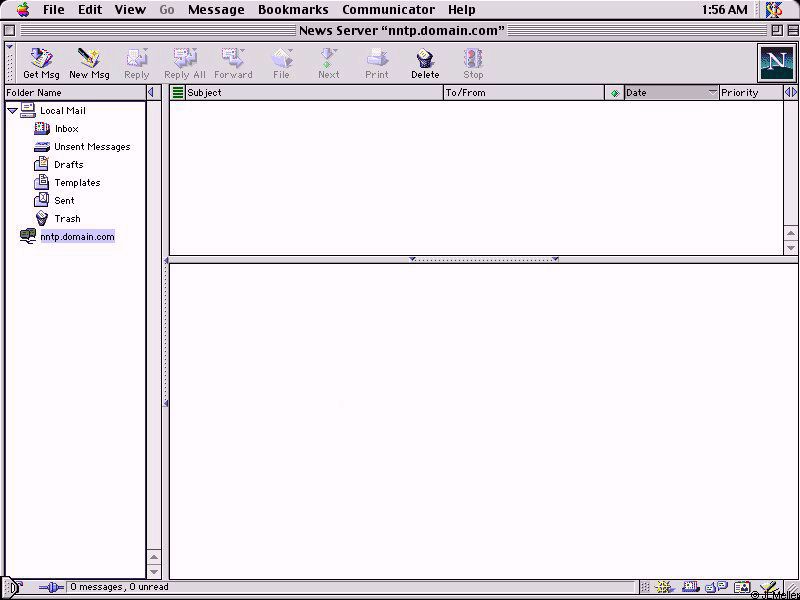
Task: Click the status bar component bar handle
Action: [645, 587]
